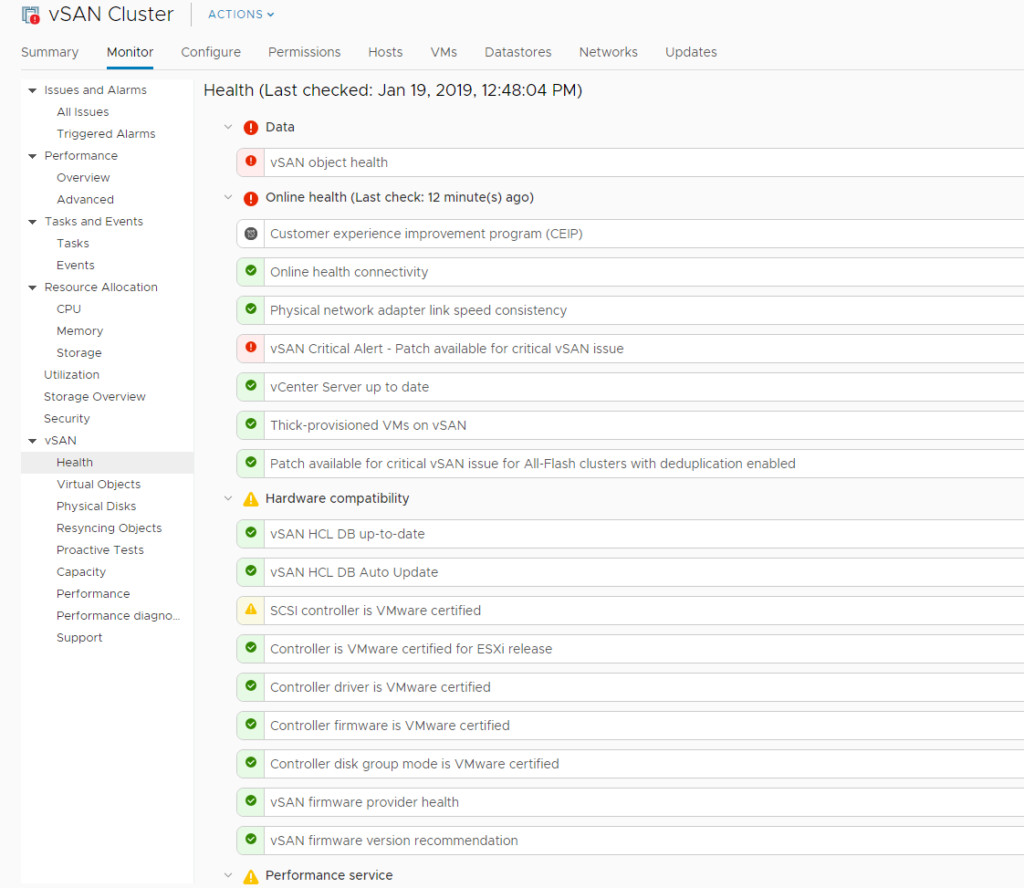Collapse the Online health group
This screenshot has width=1024, height=888.
[228, 197]
